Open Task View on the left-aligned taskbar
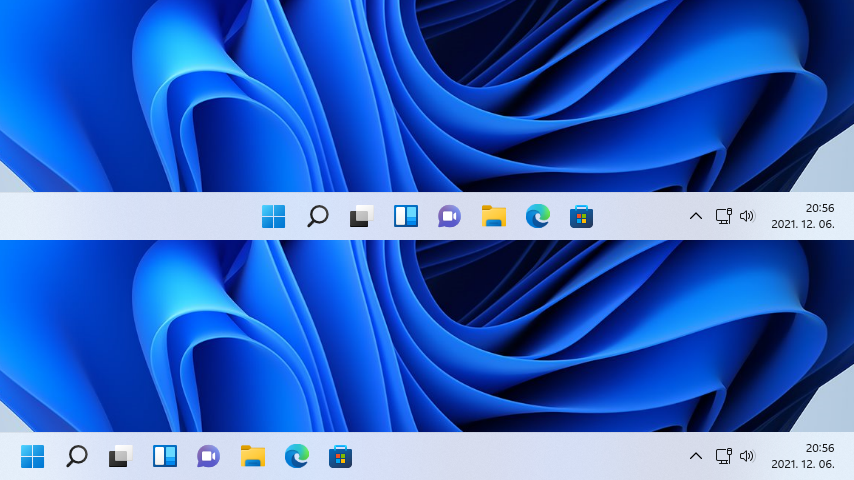The height and width of the screenshot is (480, 854). (120, 456)
